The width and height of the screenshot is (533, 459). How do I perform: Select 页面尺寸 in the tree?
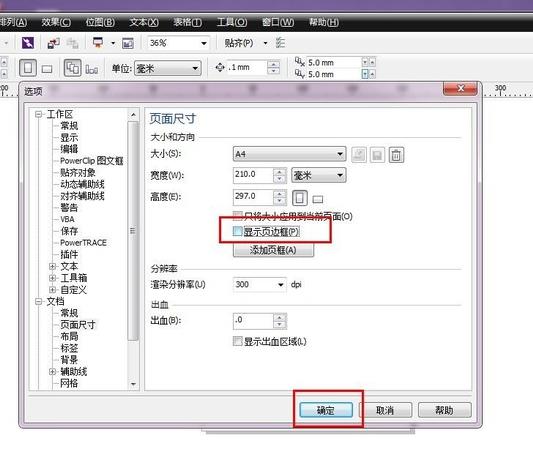[x=78, y=325]
